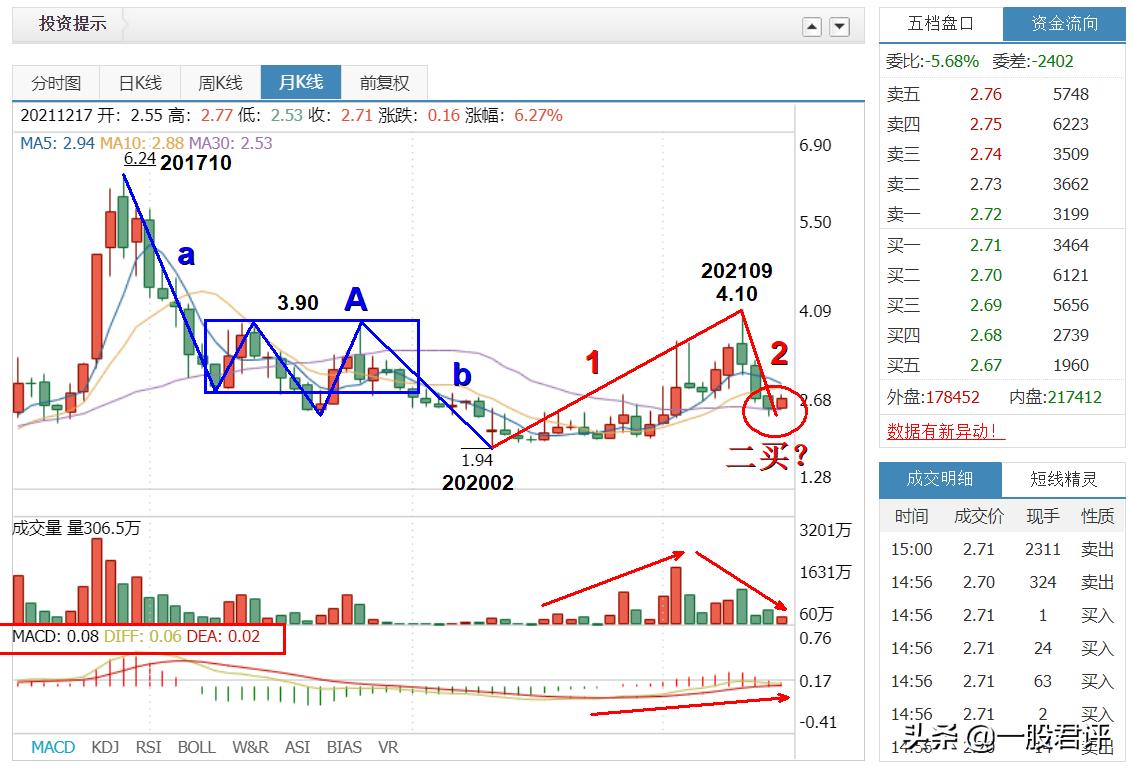Viewport: 1133px width, 774px height.
Task: Click the 现手 column header
Action: point(1043,516)
